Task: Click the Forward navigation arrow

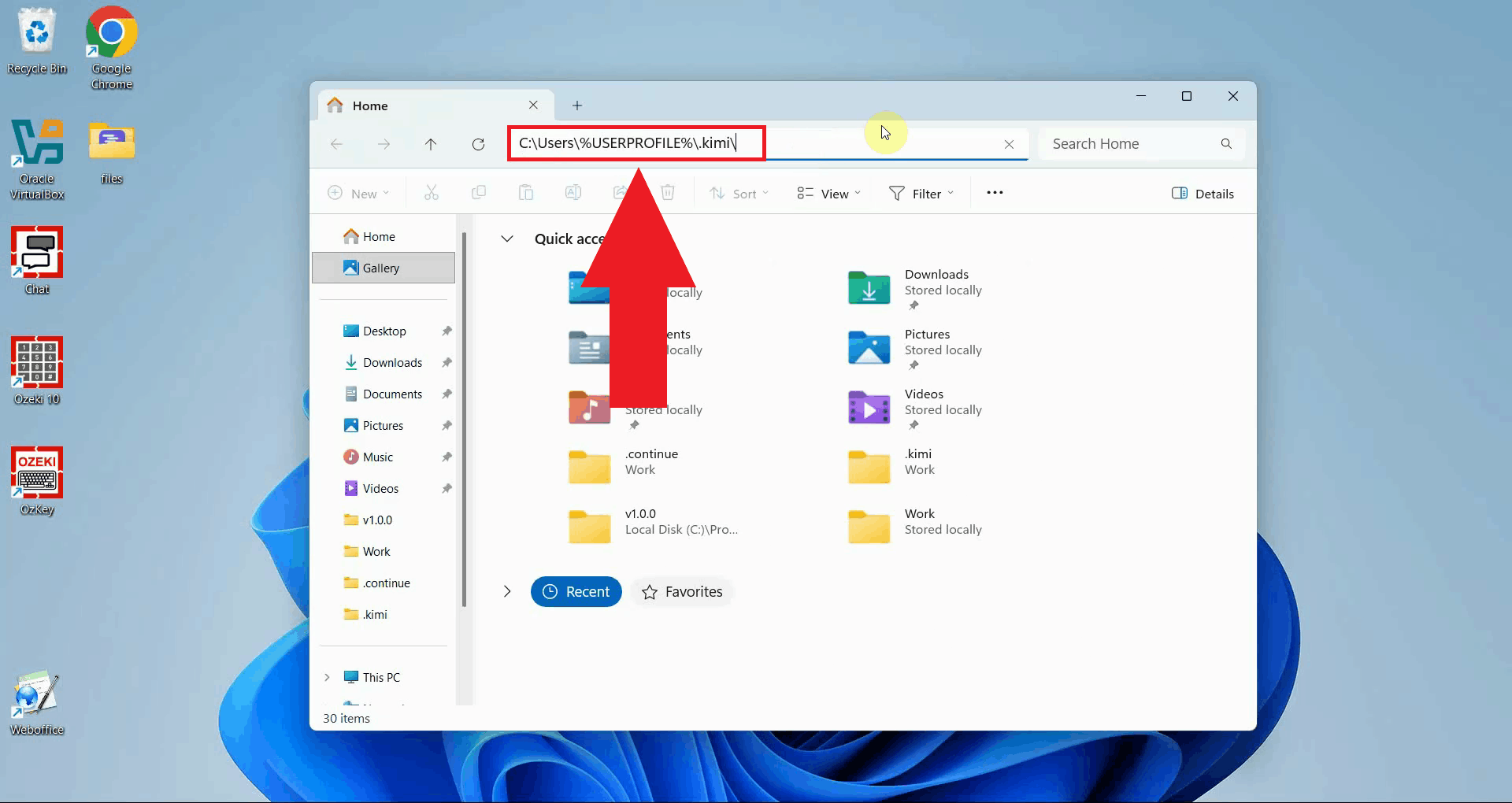Action: point(384,144)
